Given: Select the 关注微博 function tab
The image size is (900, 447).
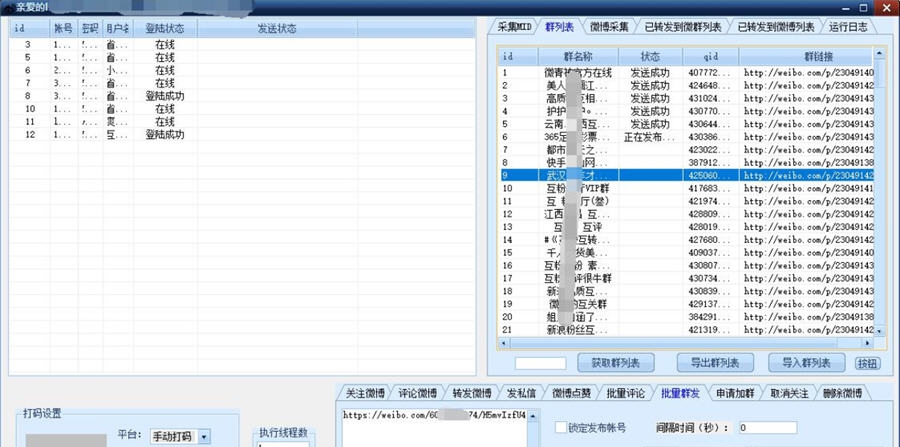Looking at the screenshot, I should click(x=364, y=393).
